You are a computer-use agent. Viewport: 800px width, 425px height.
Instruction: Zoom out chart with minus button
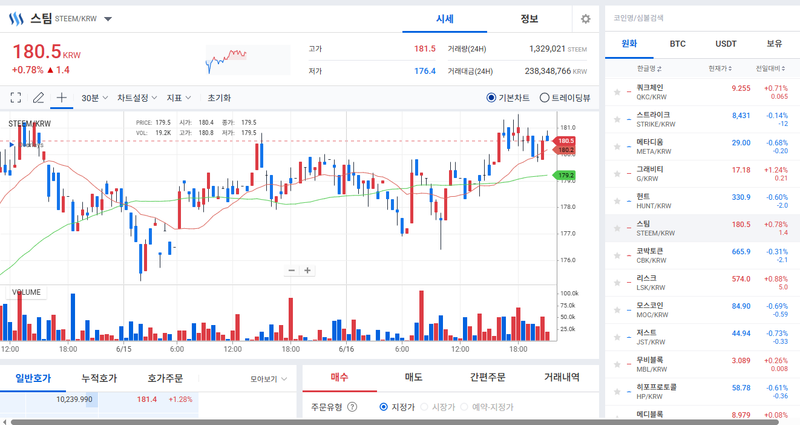tap(292, 270)
